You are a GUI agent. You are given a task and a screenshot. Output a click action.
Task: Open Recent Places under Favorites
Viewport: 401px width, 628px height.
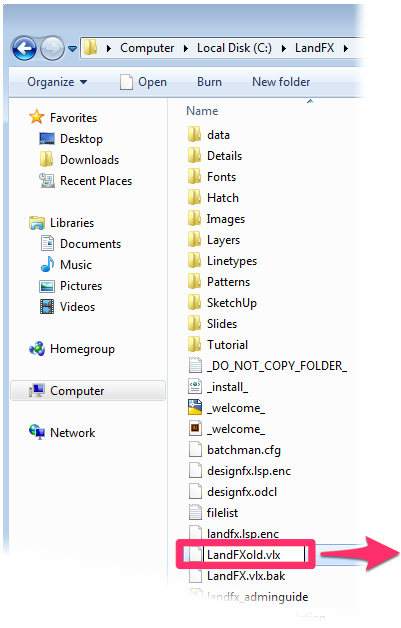[x=96, y=181]
